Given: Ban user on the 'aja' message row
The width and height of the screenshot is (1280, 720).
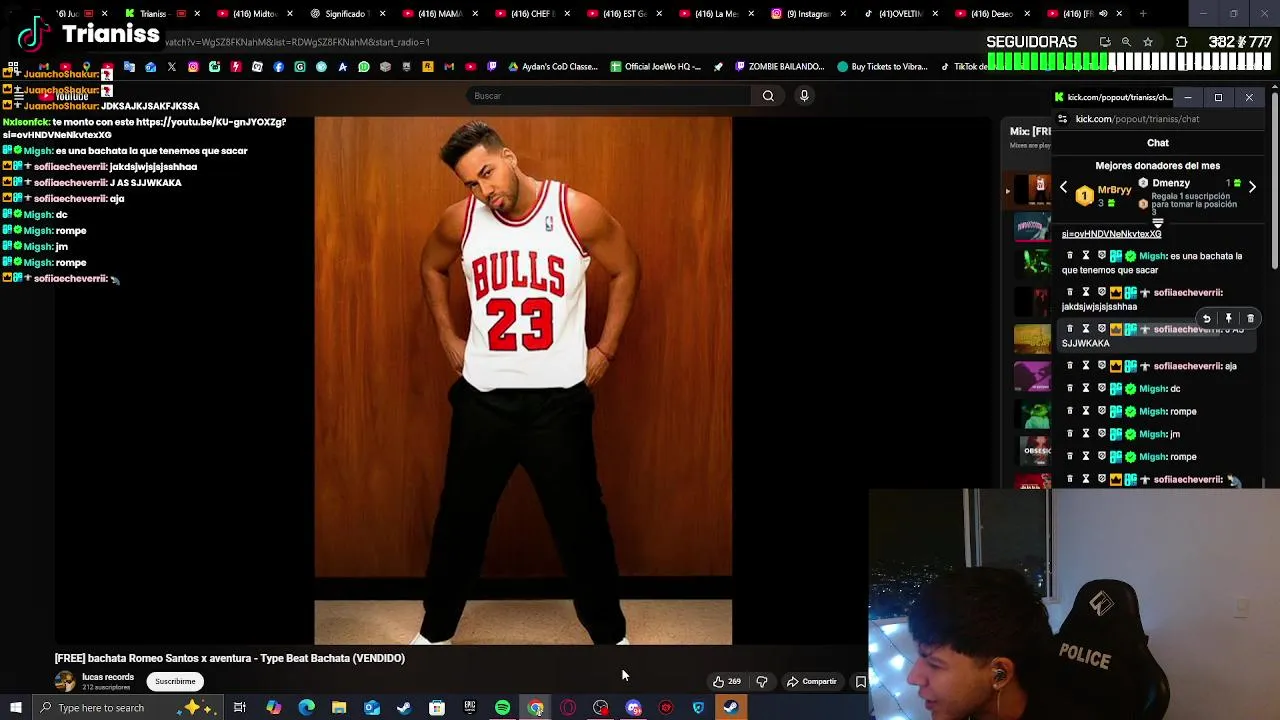Looking at the screenshot, I should pyautogui.click(x=1101, y=366).
